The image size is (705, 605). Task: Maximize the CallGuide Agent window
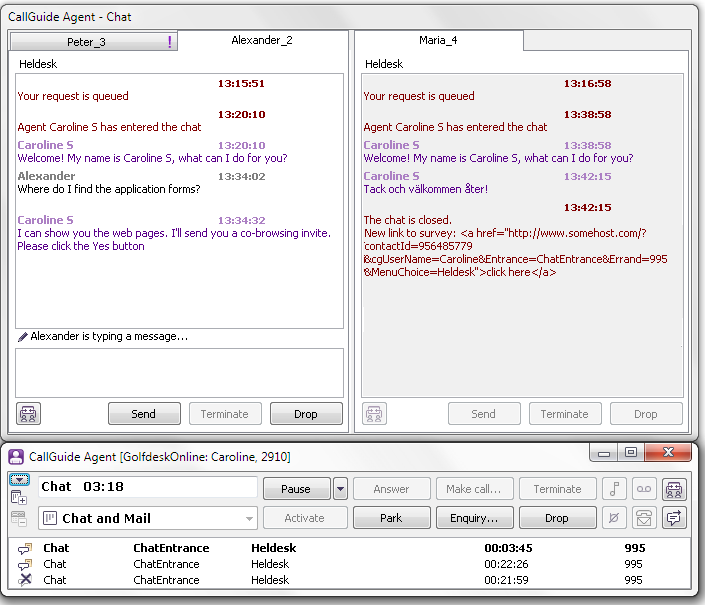tap(631, 453)
